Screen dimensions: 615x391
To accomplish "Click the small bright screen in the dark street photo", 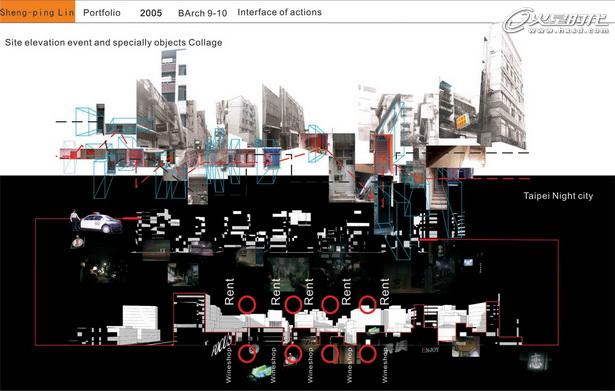I will click(x=468, y=262).
